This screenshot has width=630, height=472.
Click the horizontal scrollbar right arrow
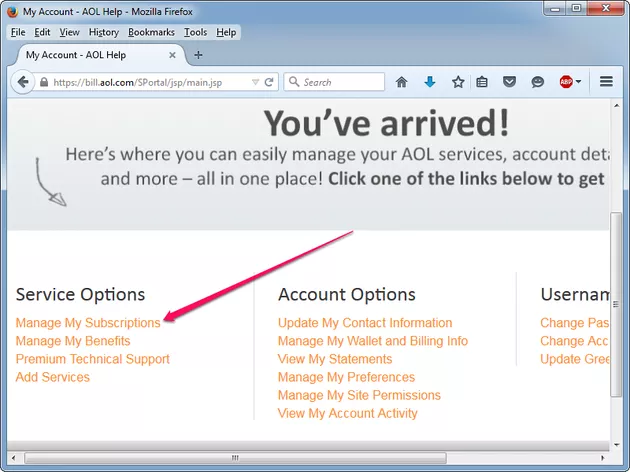coord(602,458)
